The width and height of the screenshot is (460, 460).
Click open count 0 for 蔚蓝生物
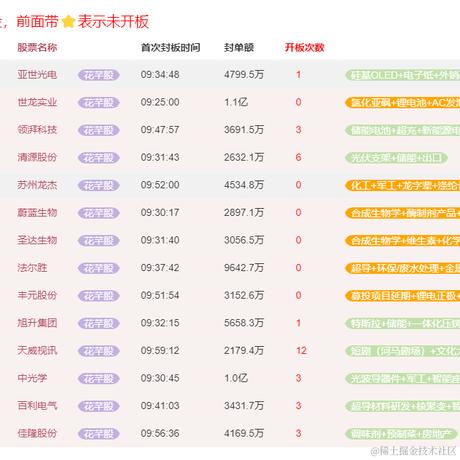point(298,212)
